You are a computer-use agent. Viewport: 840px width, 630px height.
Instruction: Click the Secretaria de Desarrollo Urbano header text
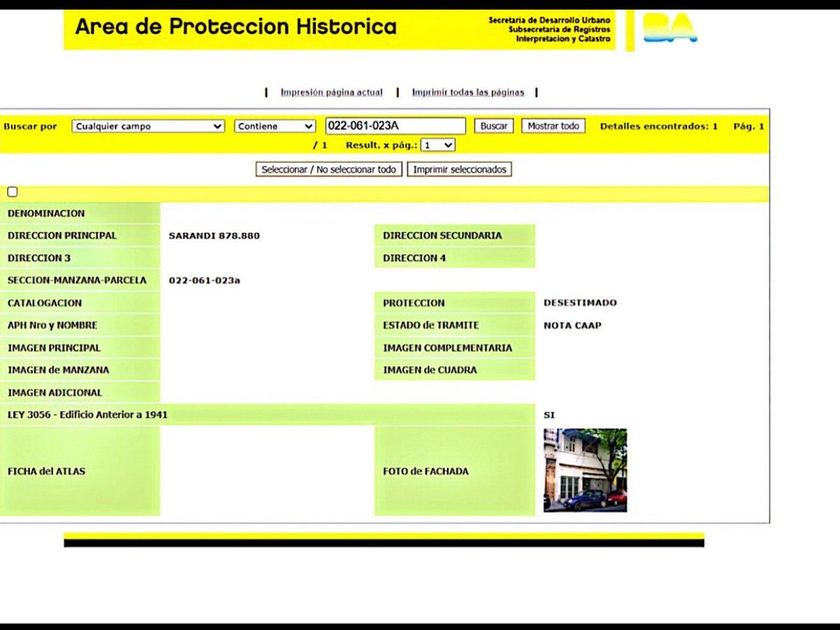[549, 20]
